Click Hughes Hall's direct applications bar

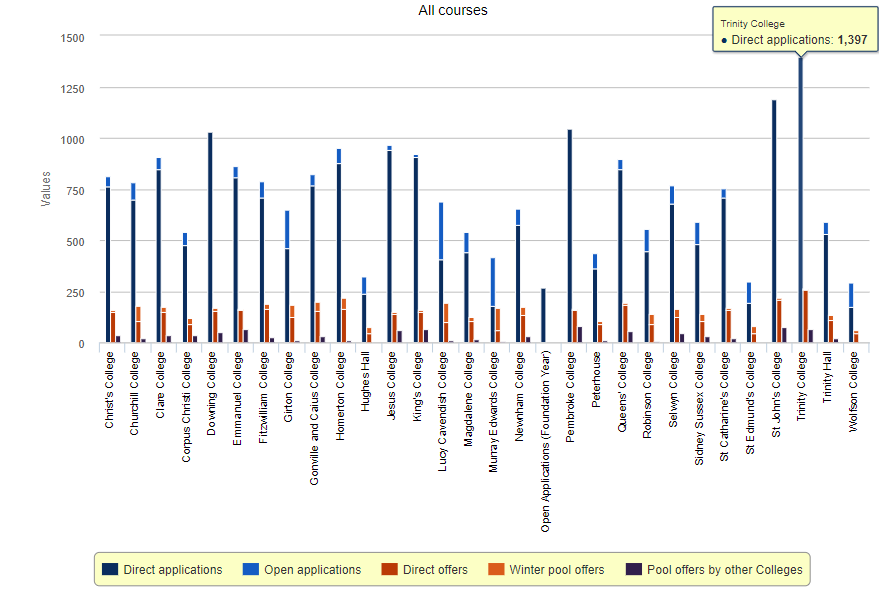coord(364,319)
